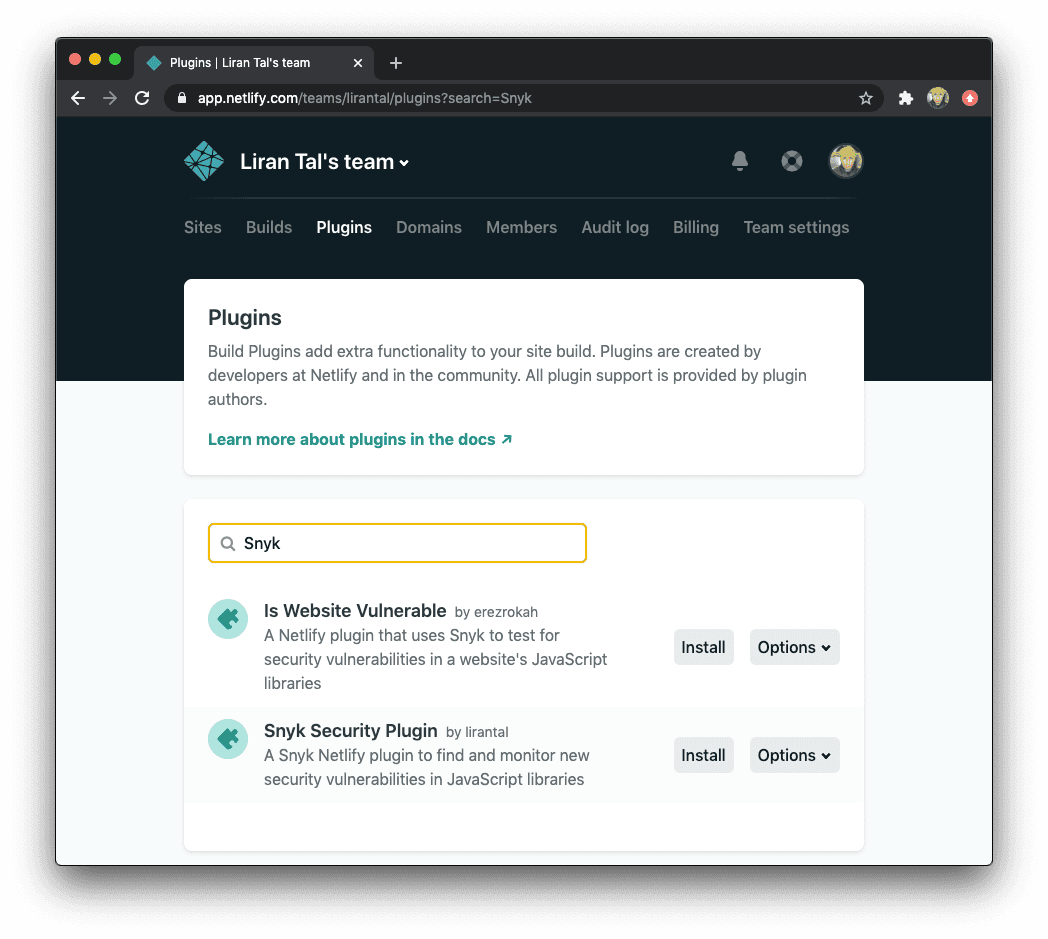Screen dimensions: 1048x939
Task: Click the author text 'by lirantal'
Action: 477,732
